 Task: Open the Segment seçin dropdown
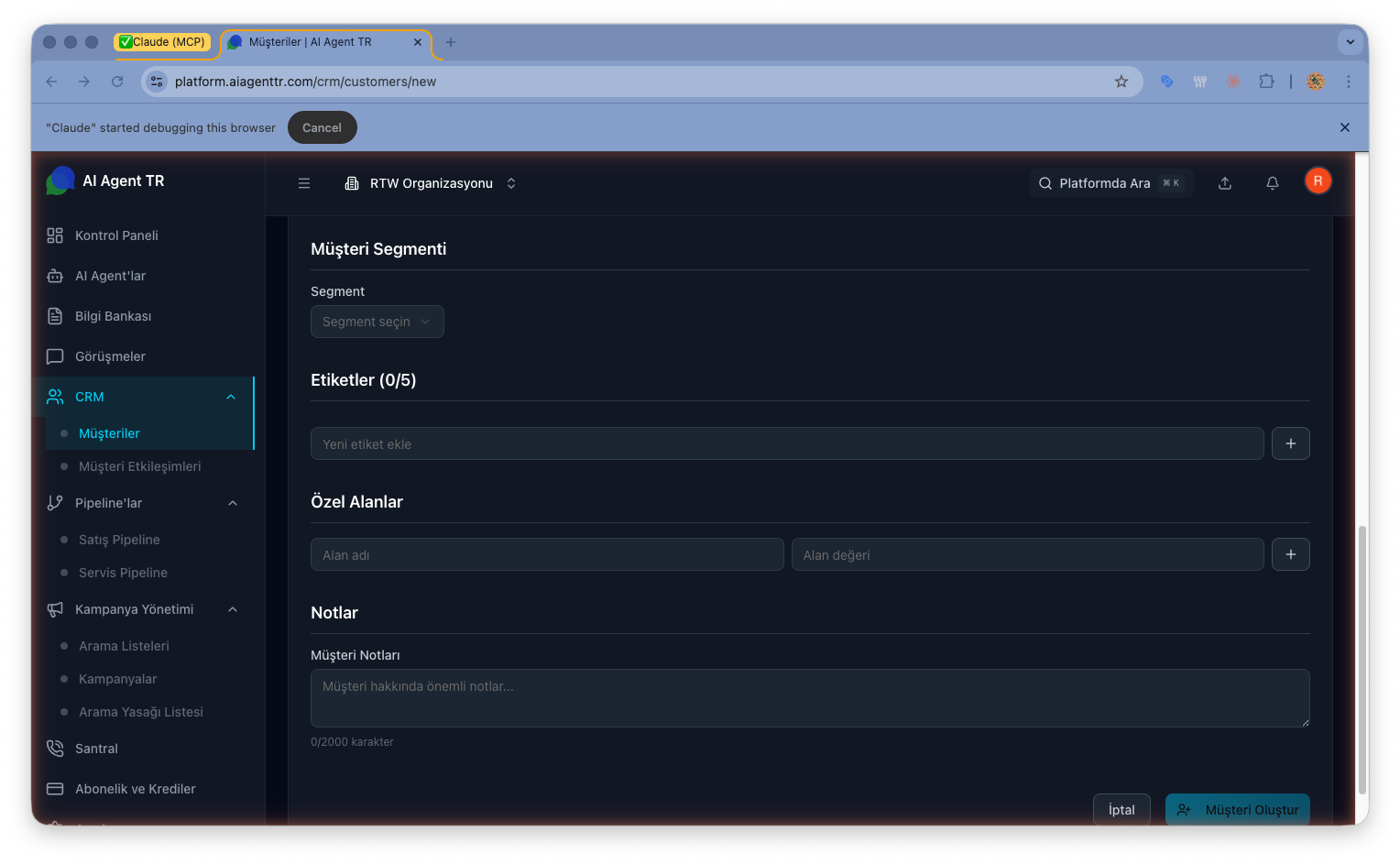point(377,322)
